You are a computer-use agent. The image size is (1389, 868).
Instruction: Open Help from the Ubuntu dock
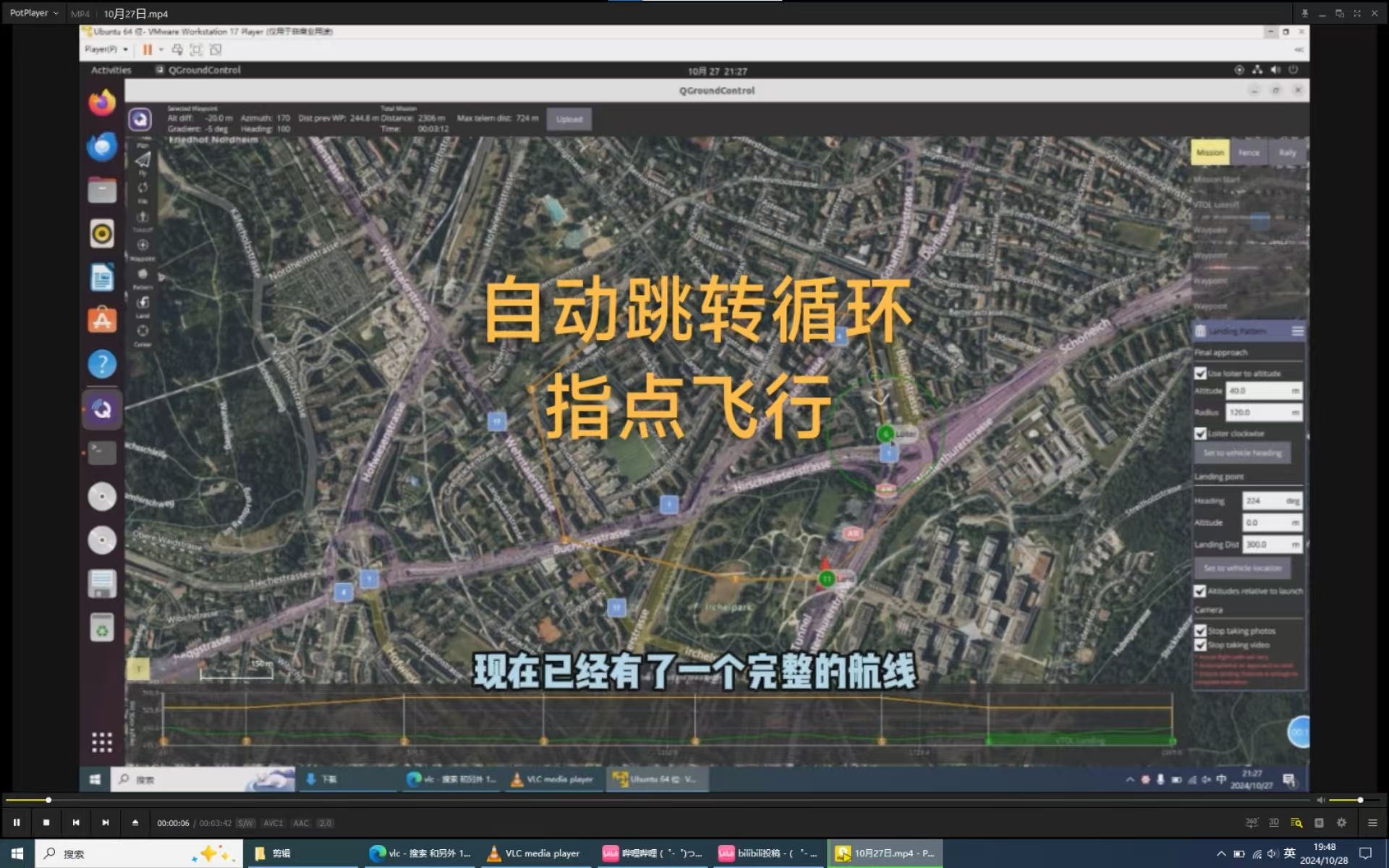click(102, 364)
